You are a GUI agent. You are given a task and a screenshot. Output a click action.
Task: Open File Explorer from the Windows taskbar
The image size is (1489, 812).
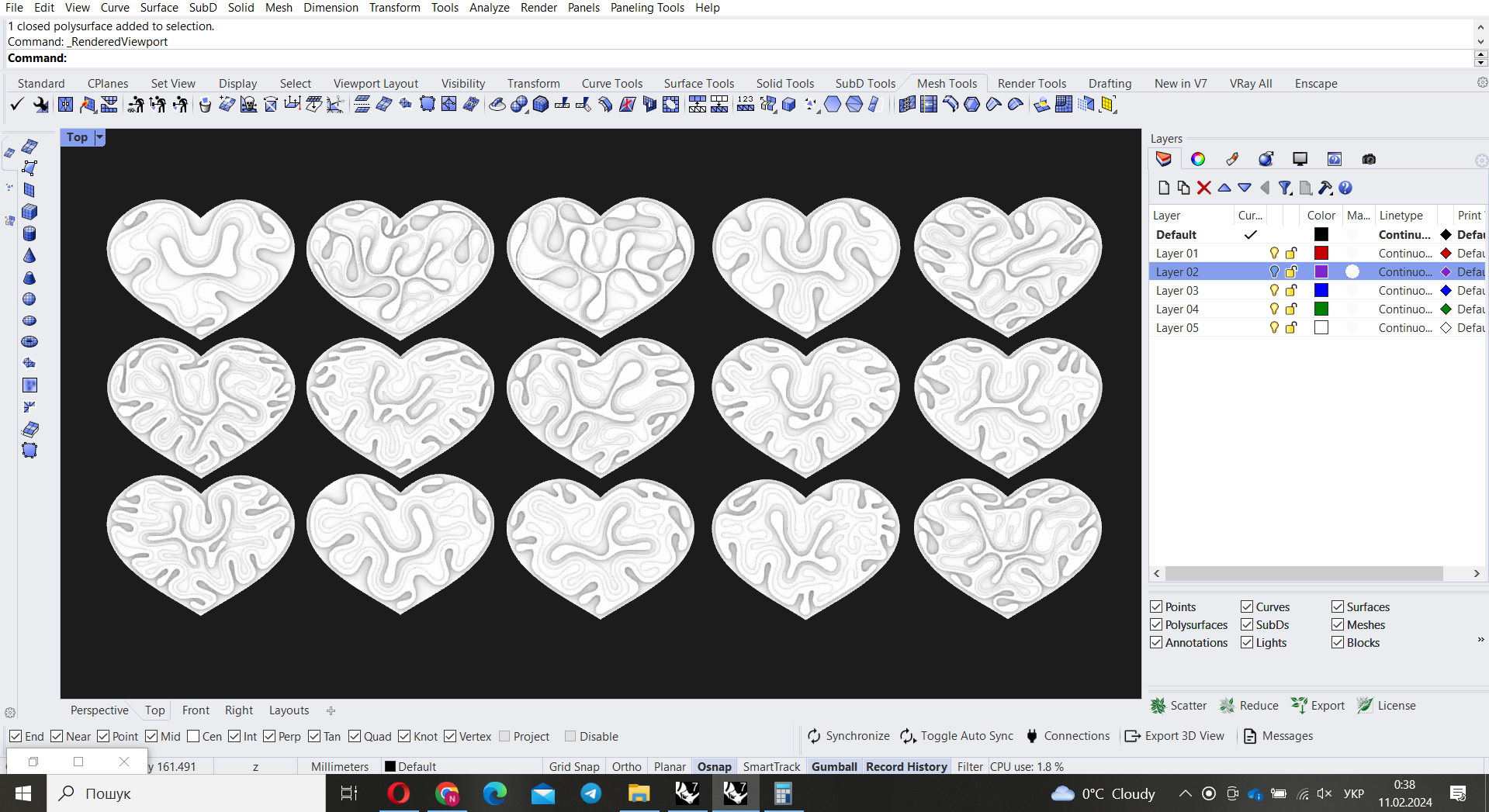639,793
